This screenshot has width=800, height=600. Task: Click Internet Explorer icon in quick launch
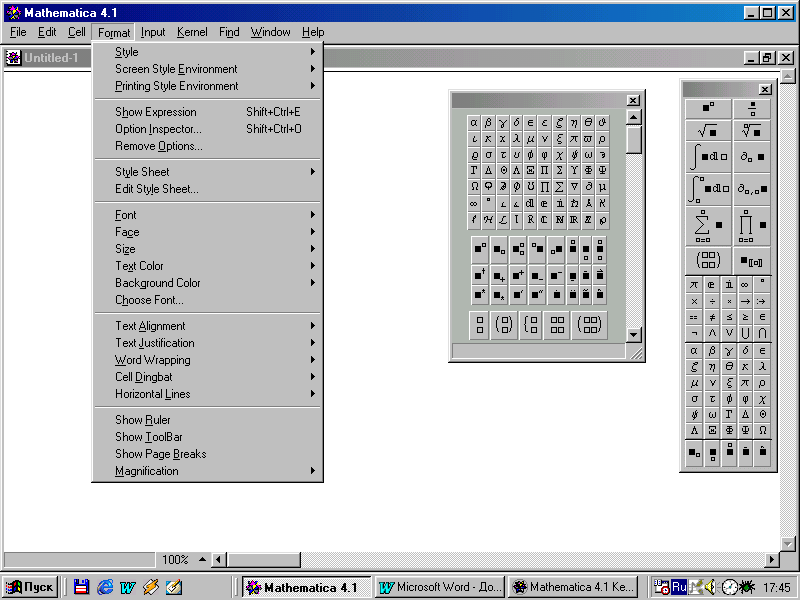point(105,587)
